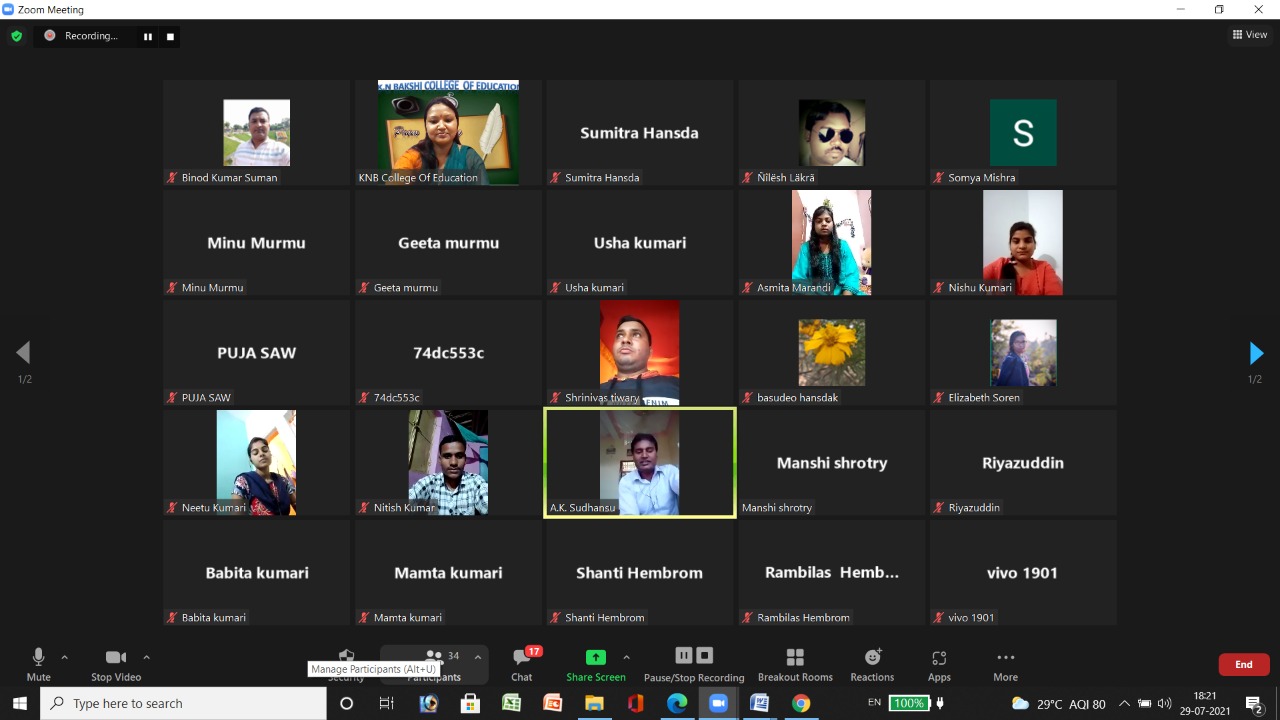Open the Chat panel
1280x720 pixels.
522,663
